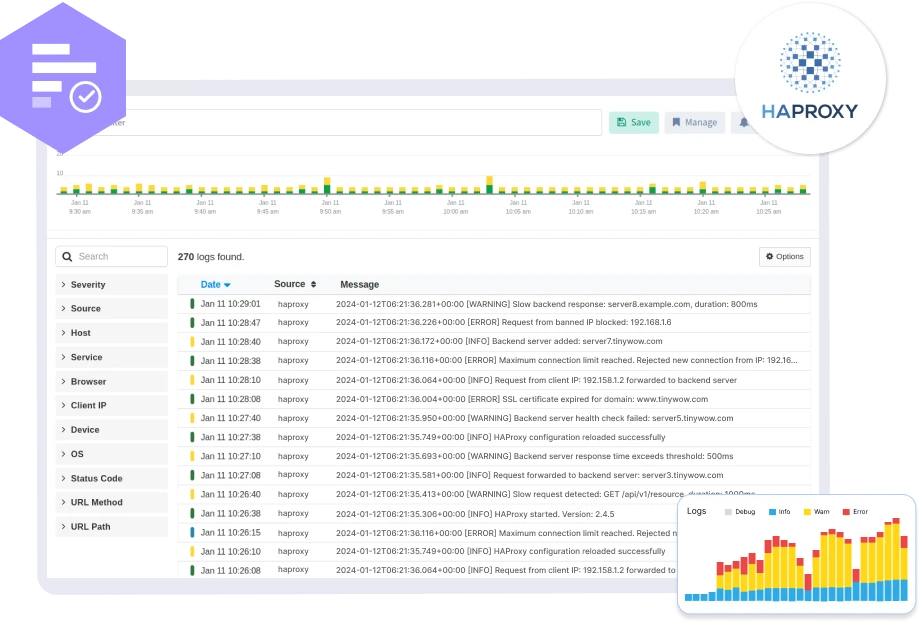Click histogram bar near 9:50 am

point(327,186)
